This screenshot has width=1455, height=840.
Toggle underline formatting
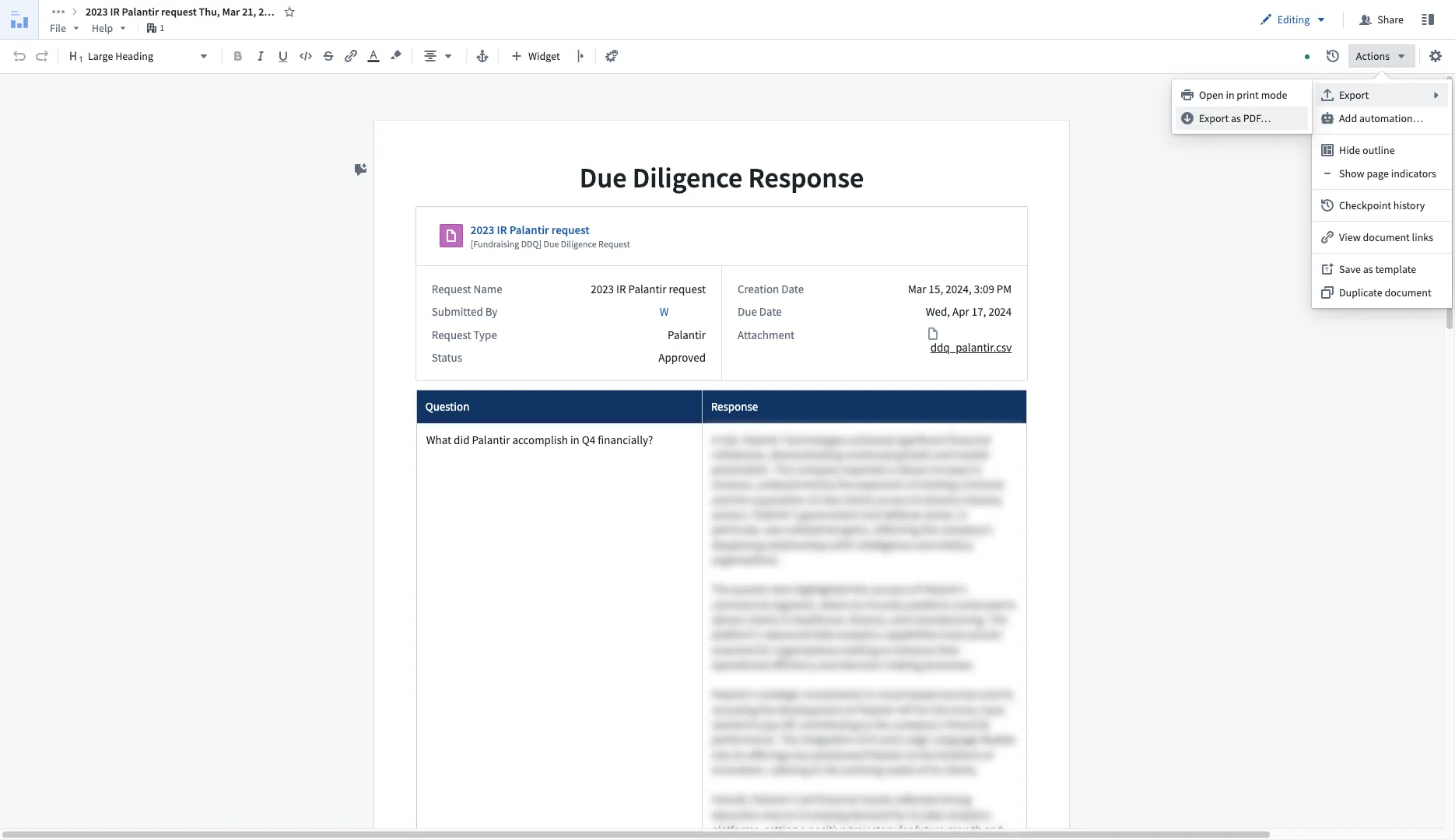coord(282,56)
